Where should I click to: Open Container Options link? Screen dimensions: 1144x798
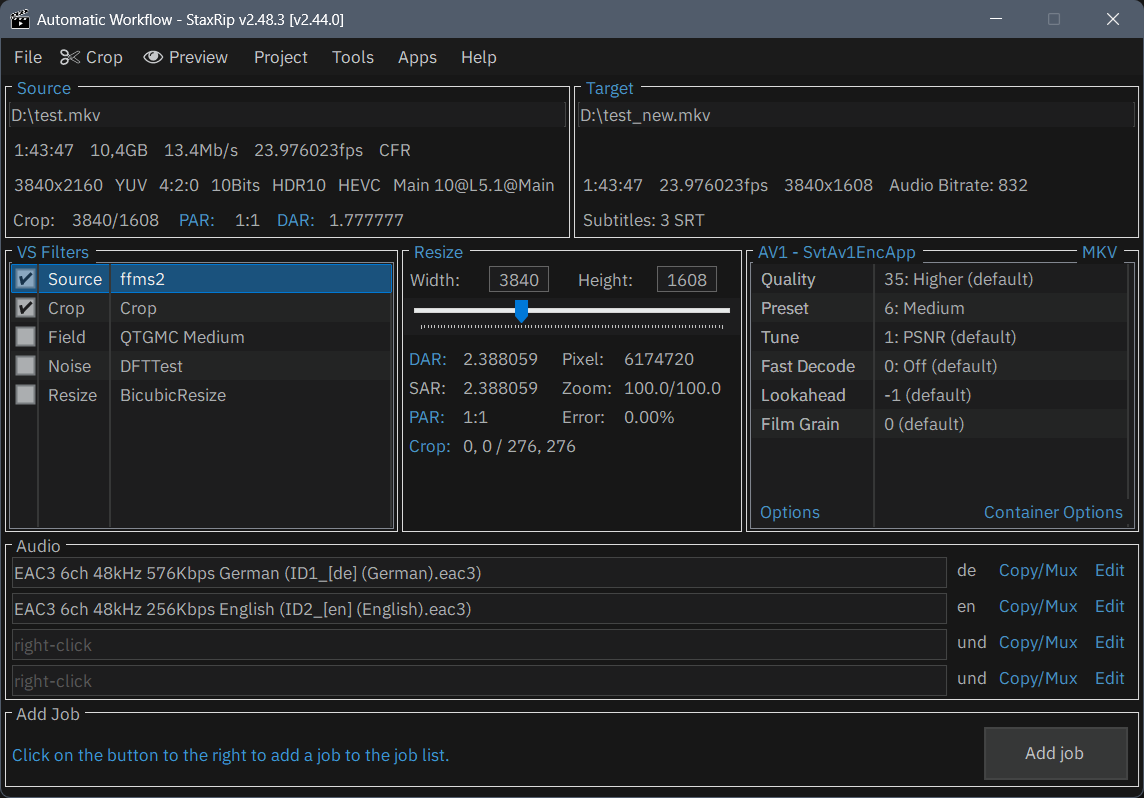point(1053,512)
